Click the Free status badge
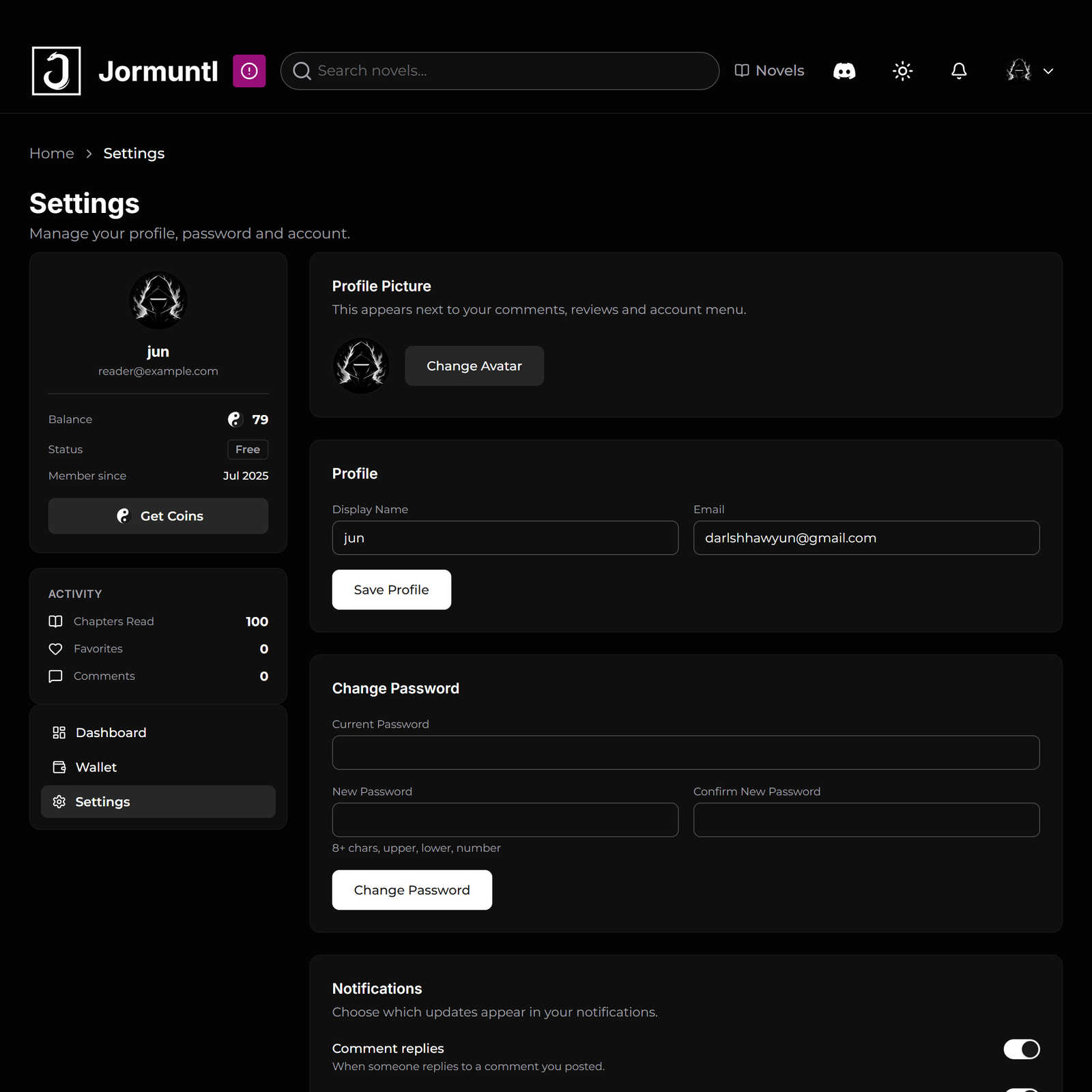The width and height of the screenshot is (1092, 1092). [248, 449]
